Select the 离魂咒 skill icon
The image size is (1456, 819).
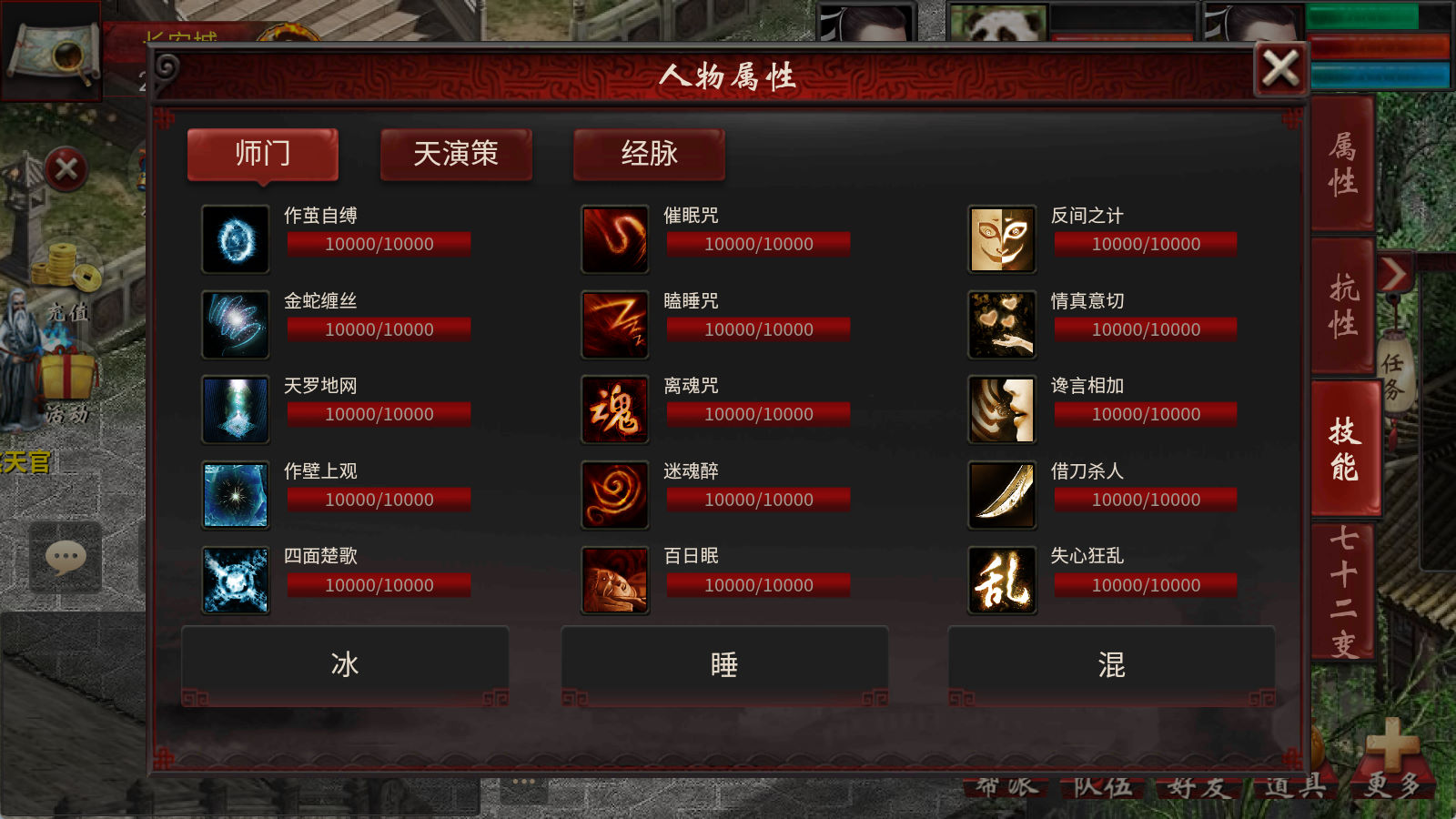click(615, 409)
